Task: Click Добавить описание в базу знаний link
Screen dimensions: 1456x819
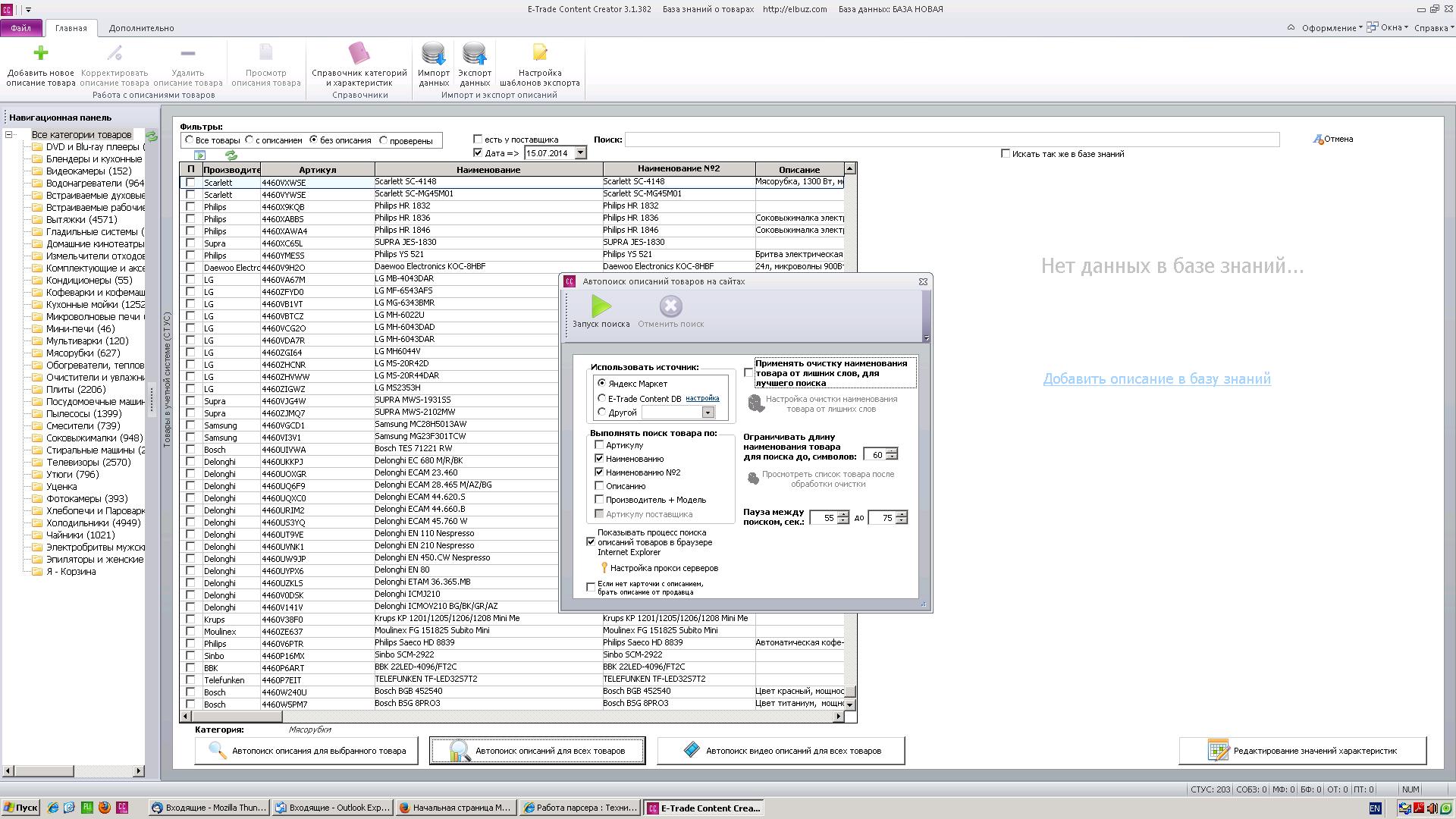Action: click(x=1156, y=379)
